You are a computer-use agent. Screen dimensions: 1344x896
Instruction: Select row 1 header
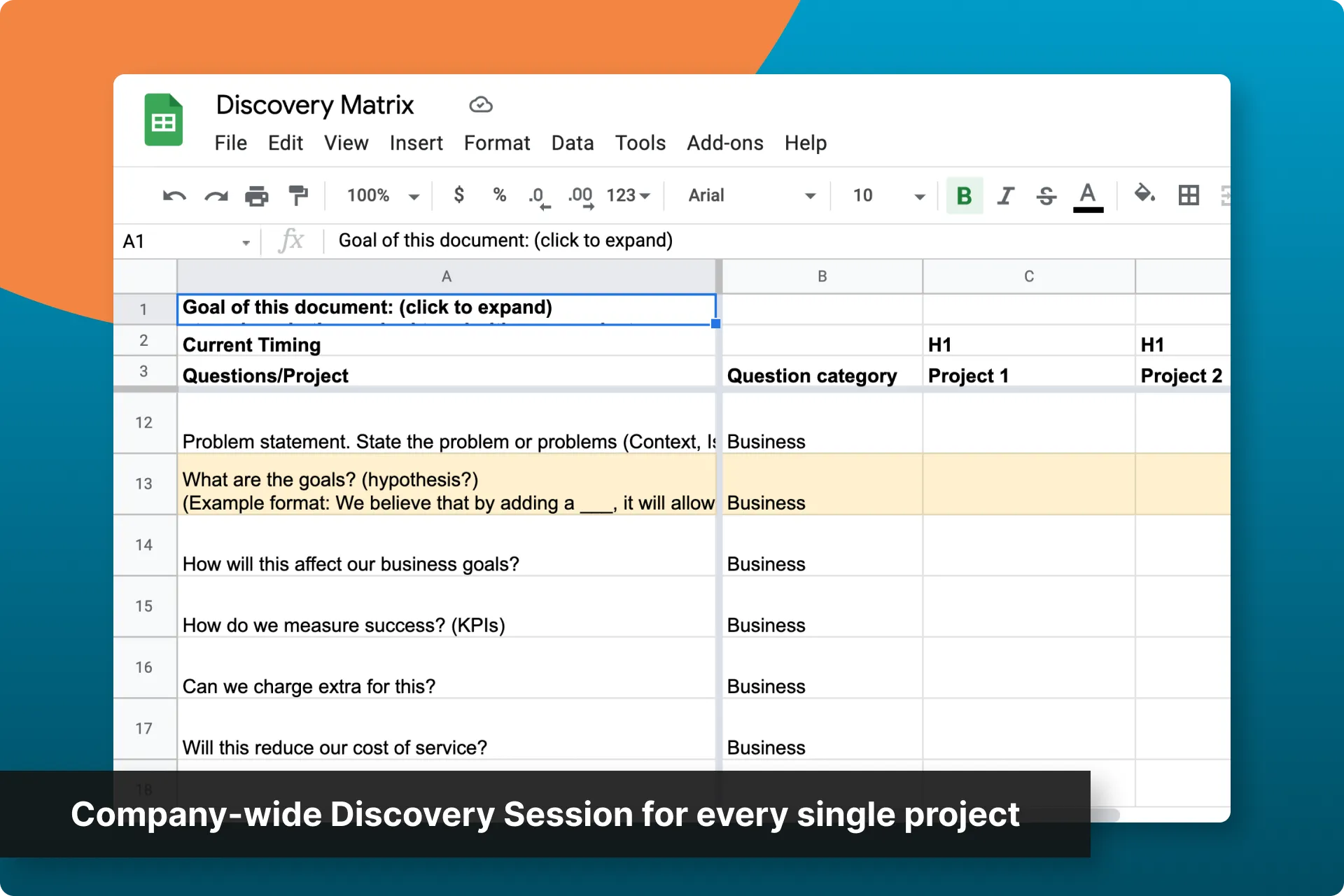[145, 309]
